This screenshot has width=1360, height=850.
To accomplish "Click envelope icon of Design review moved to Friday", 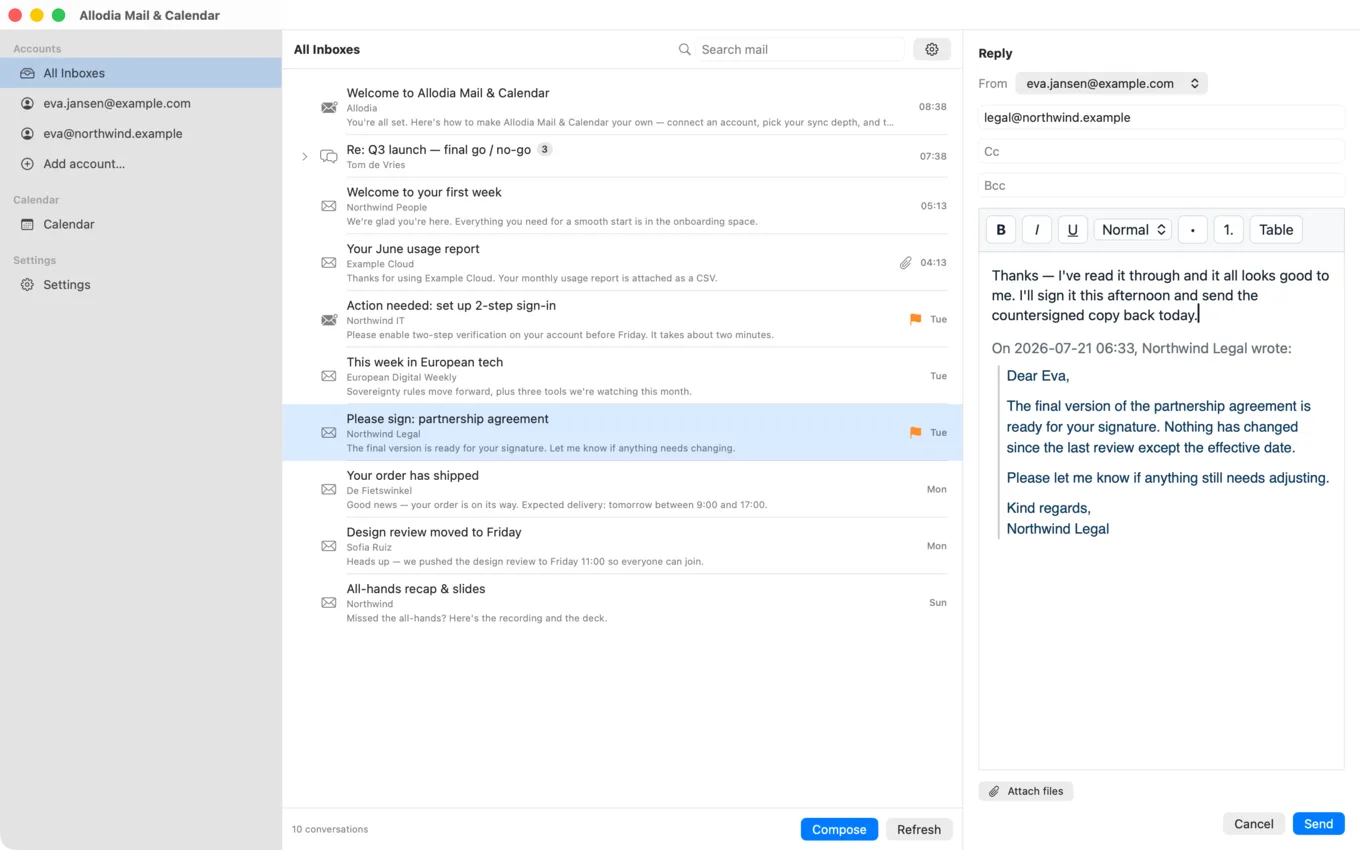I will [328, 546].
